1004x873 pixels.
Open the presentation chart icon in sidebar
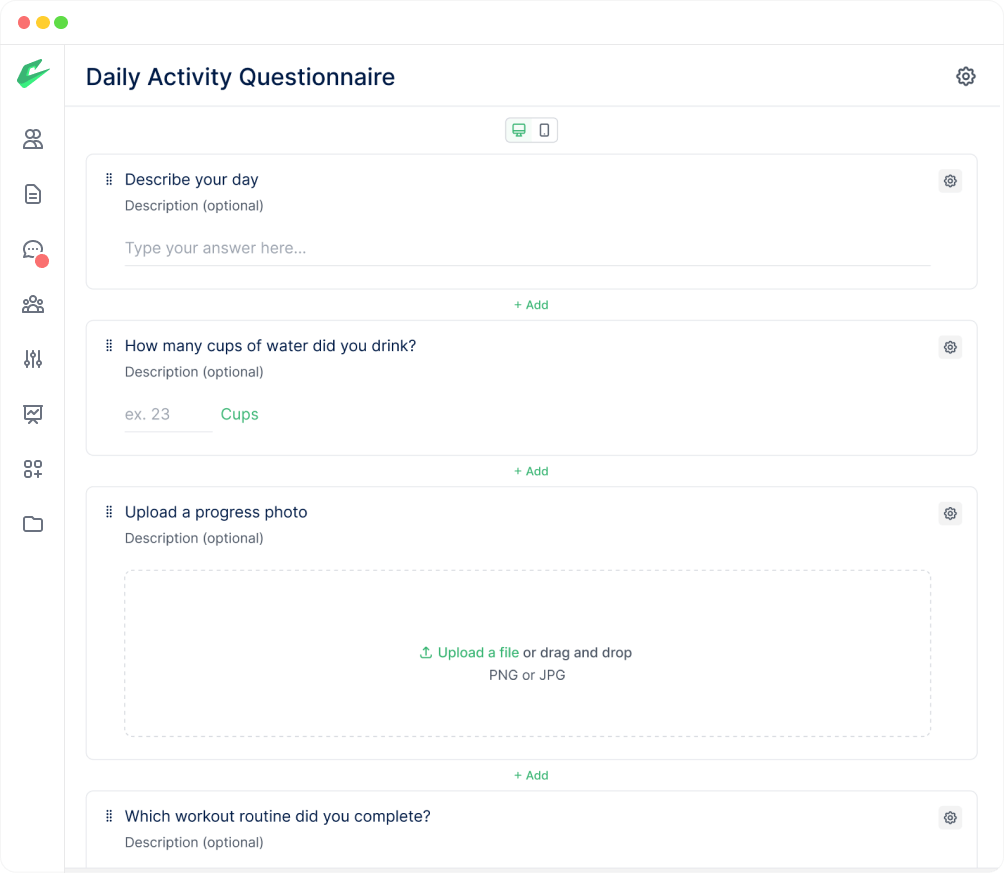pos(33,414)
